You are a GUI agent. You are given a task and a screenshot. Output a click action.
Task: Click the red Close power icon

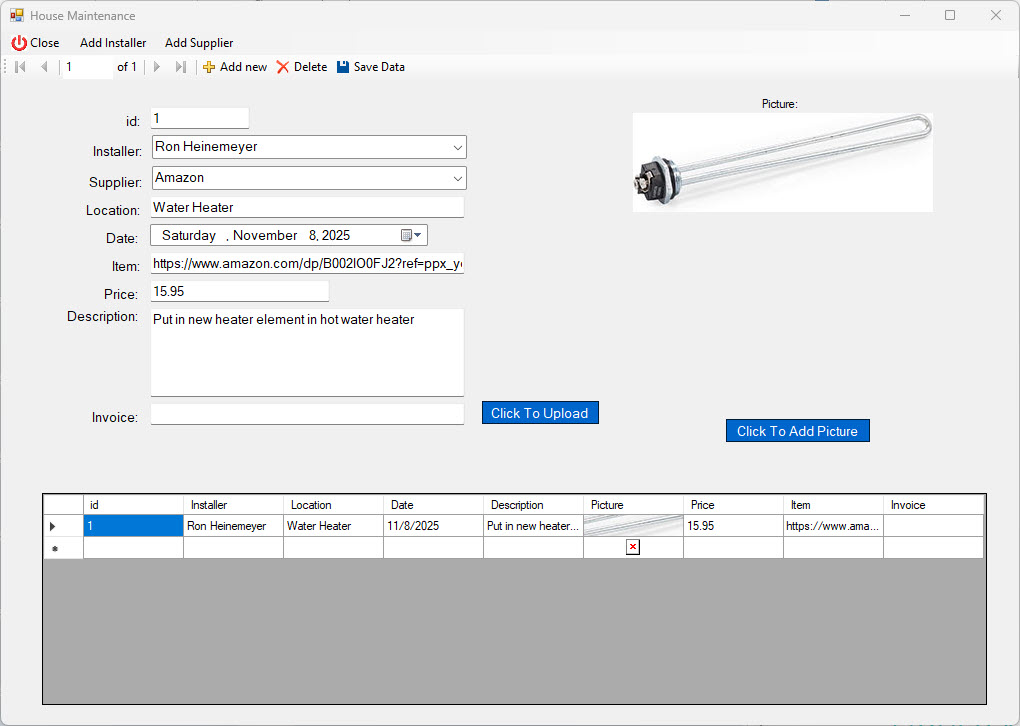click(19, 43)
